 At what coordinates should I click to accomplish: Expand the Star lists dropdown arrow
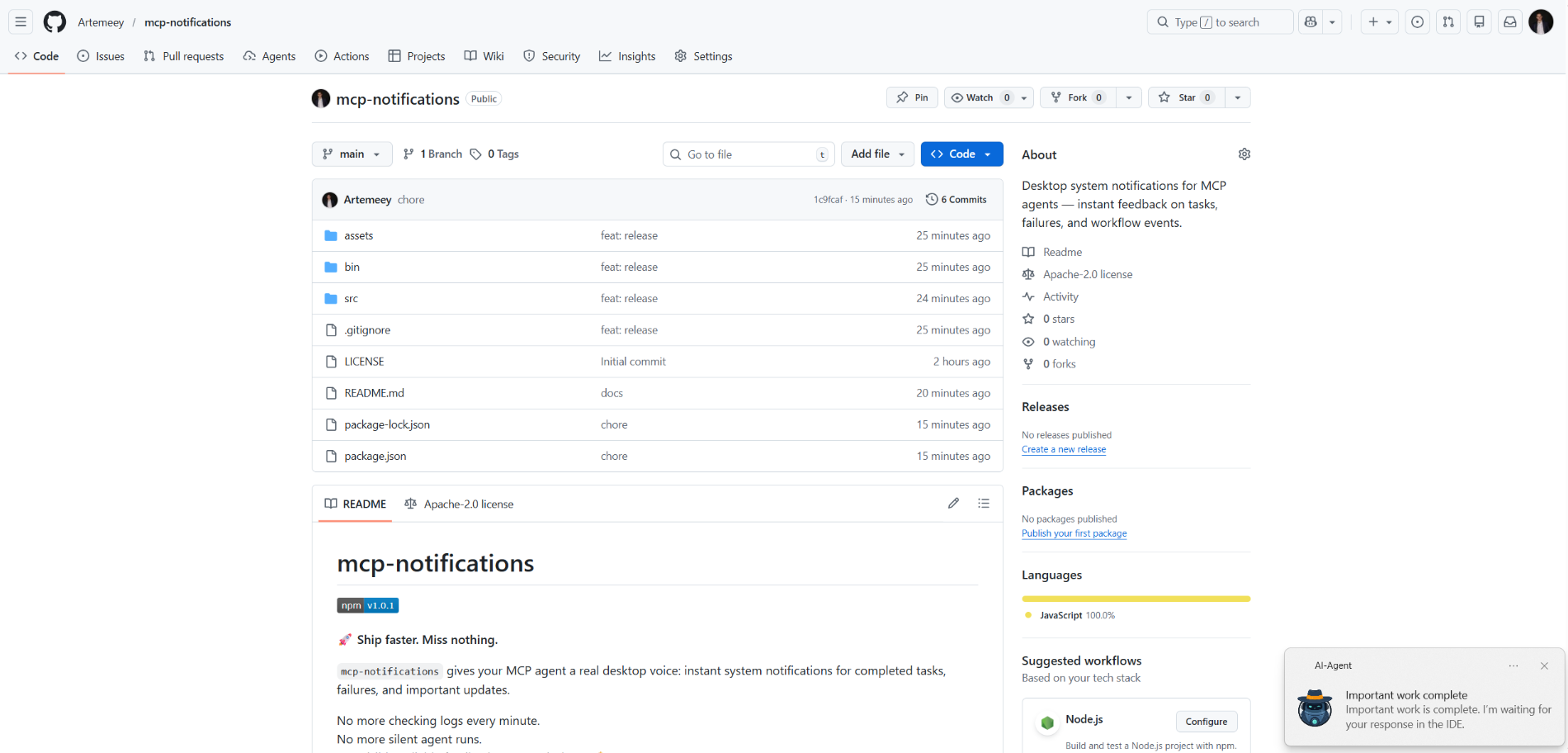point(1238,97)
